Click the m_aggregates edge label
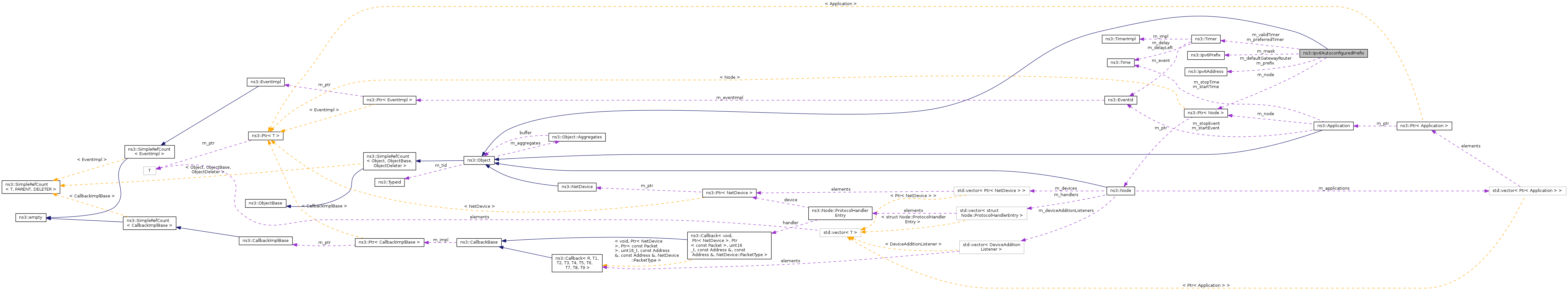The image size is (1568, 290). pyautogui.click(x=525, y=143)
